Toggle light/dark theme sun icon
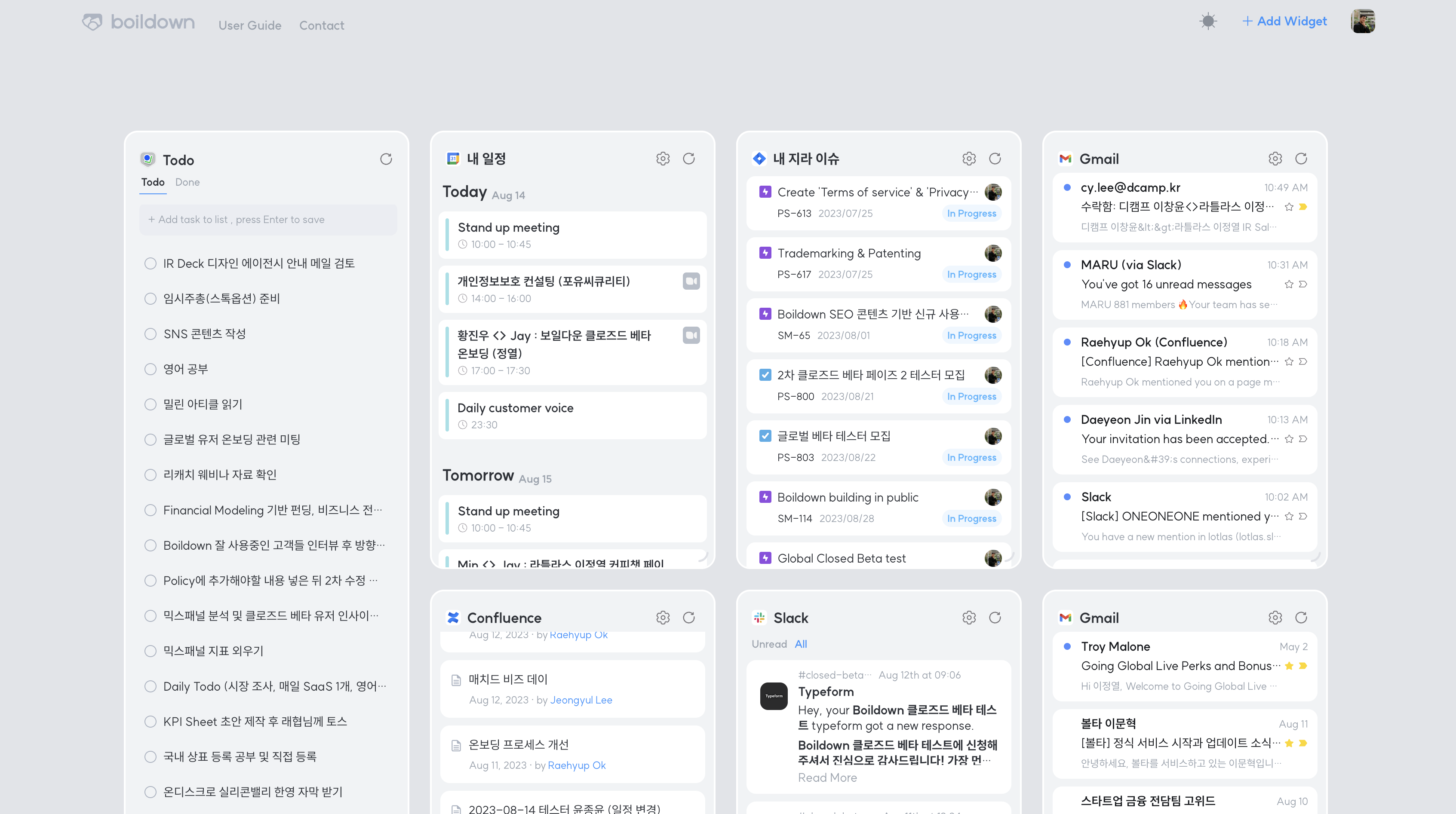1456x814 pixels. (1208, 21)
